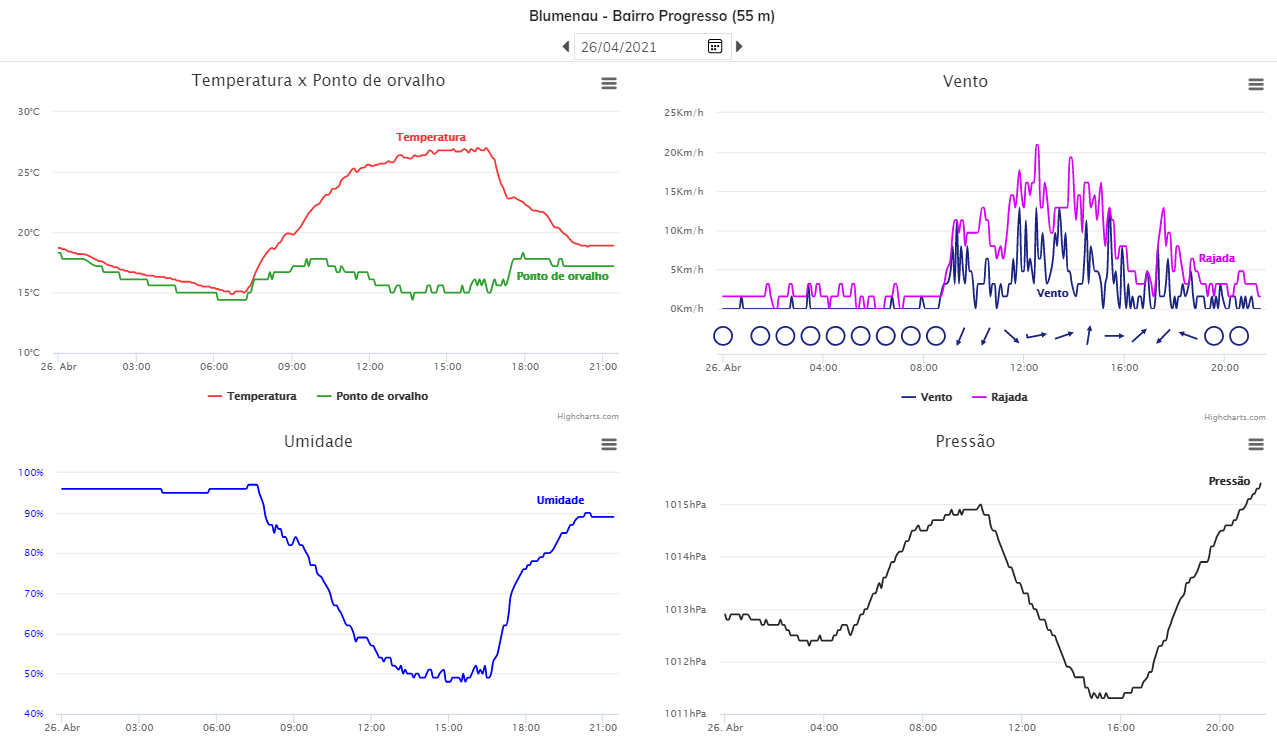Click the 12:00 label on the temperature chart

(x=370, y=367)
